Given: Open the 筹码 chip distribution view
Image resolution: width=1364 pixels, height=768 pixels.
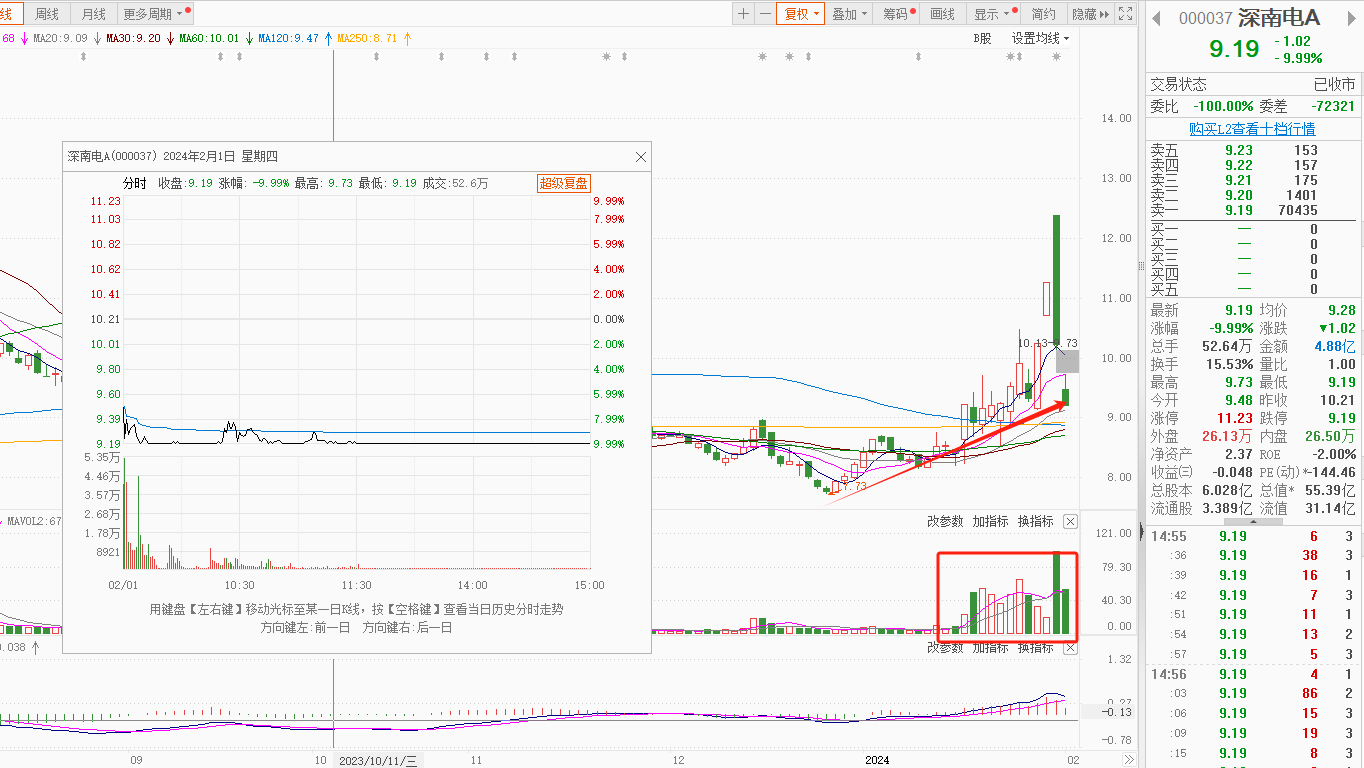Looking at the screenshot, I should 896,13.
